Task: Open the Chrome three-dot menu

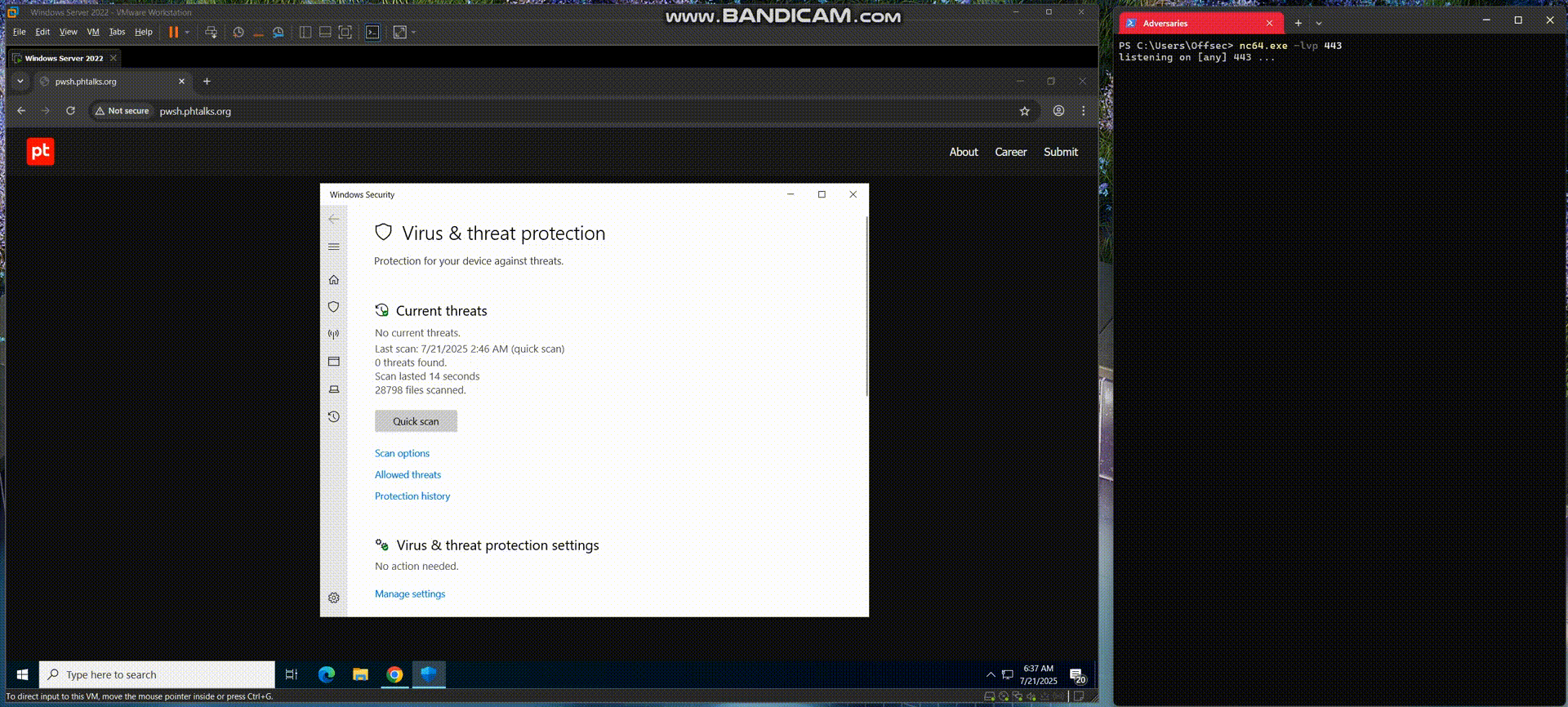Action: pyautogui.click(x=1084, y=111)
